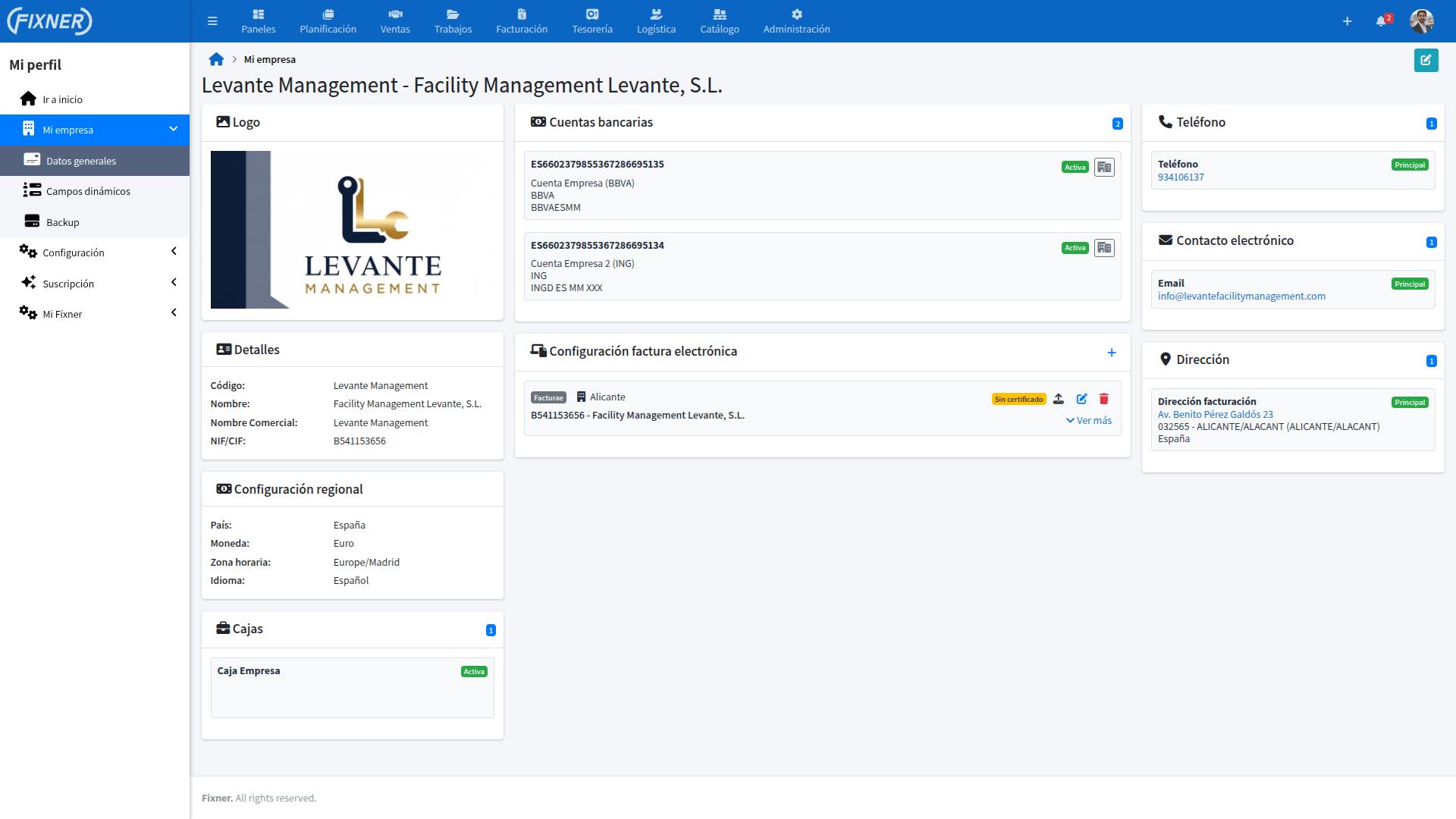Screen dimensions: 1456x819
Task: Open the Planificación menu
Action: click(328, 21)
